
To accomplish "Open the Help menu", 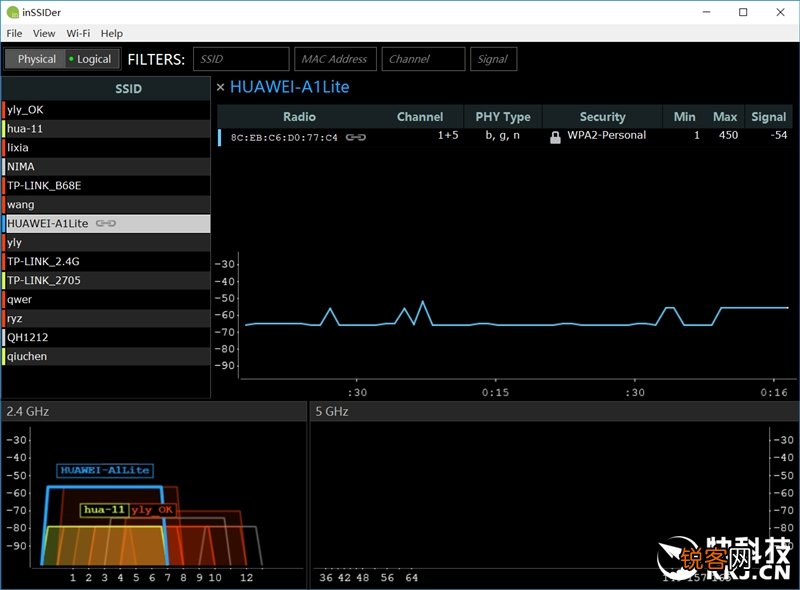I will pos(112,33).
